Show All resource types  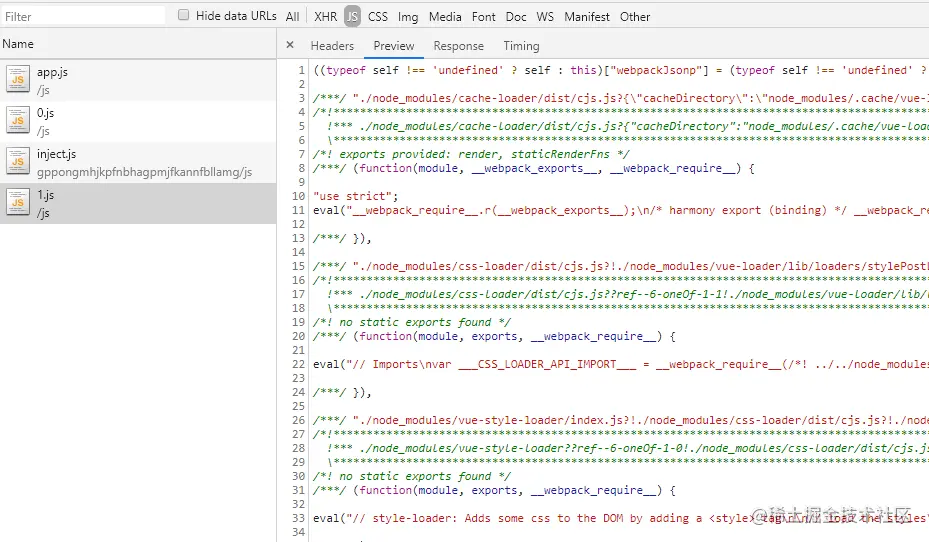[x=292, y=17]
